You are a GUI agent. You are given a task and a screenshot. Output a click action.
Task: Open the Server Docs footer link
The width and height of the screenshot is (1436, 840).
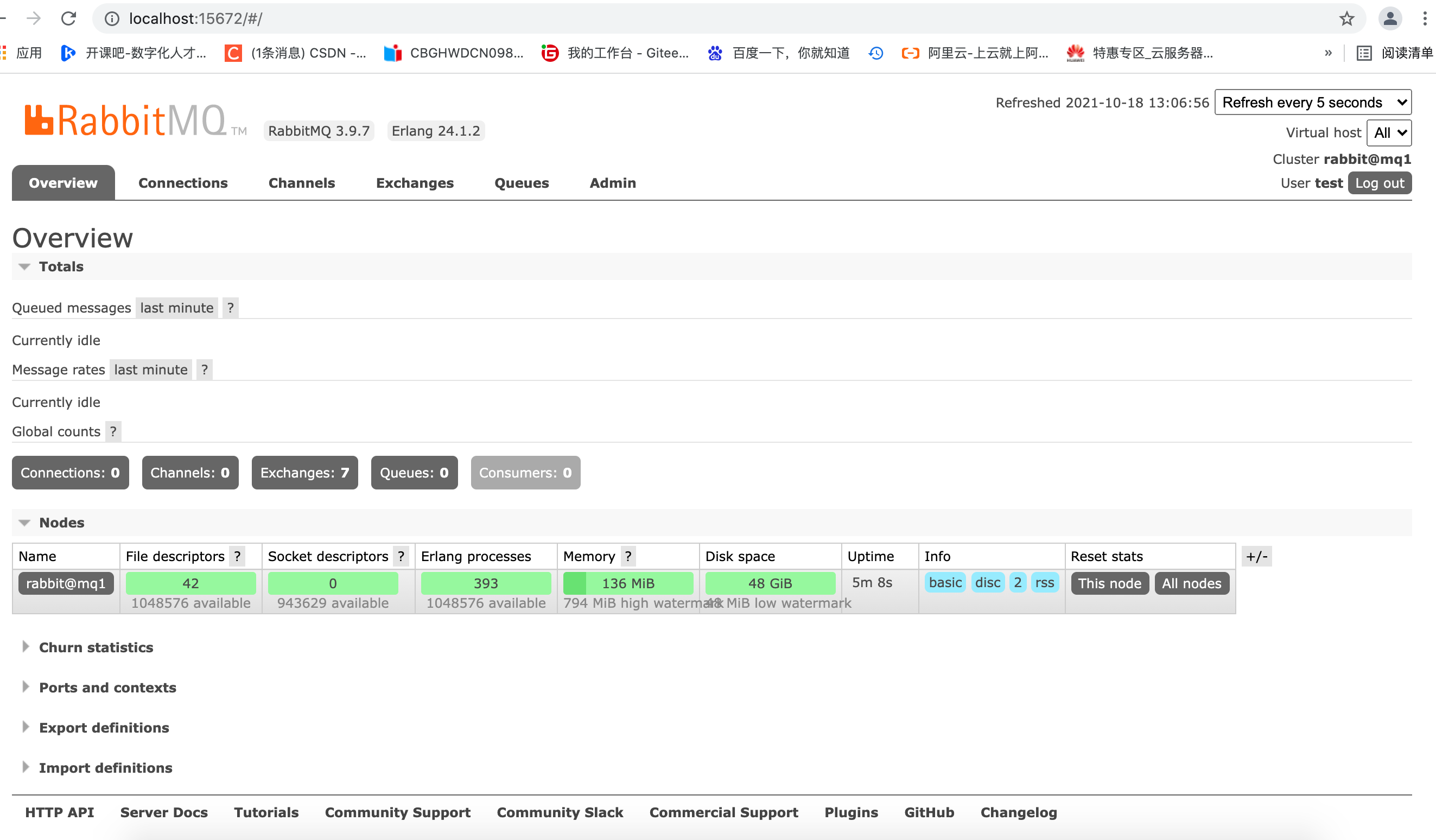pos(163,813)
